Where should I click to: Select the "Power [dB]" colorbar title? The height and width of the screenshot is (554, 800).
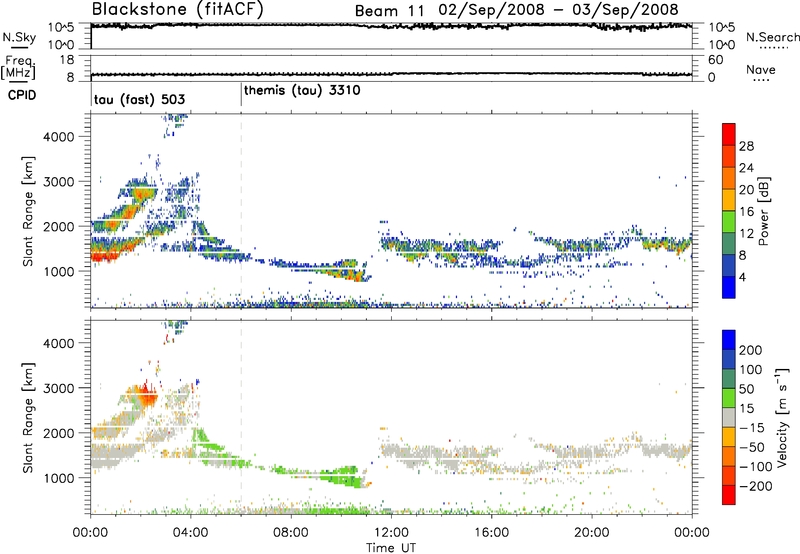click(x=764, y=211)
